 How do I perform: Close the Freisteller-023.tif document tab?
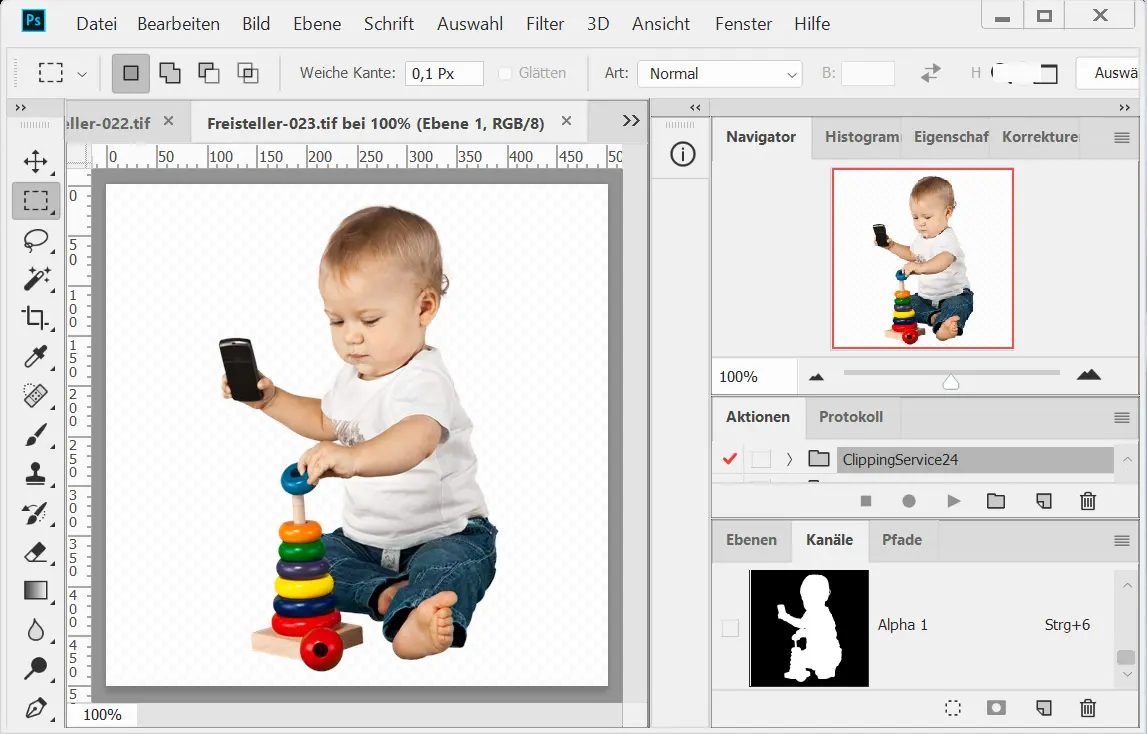(566, 122)
